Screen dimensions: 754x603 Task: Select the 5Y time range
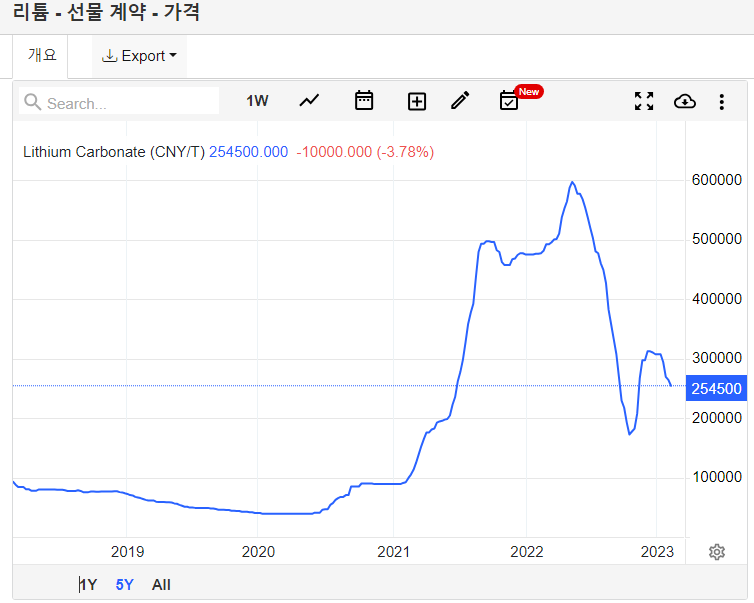pyautogui.click(x=124, y=585)
